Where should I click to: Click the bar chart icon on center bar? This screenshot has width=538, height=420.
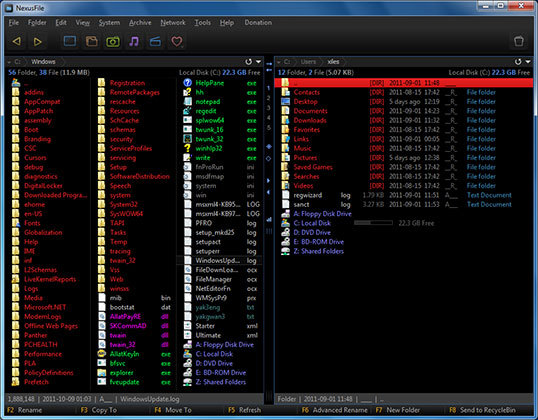tap(269, 219)
